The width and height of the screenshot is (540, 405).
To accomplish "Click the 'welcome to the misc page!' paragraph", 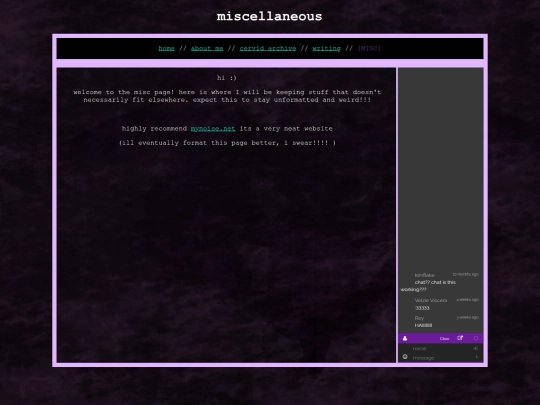I will pyautogui.click(x=227, y=96).
